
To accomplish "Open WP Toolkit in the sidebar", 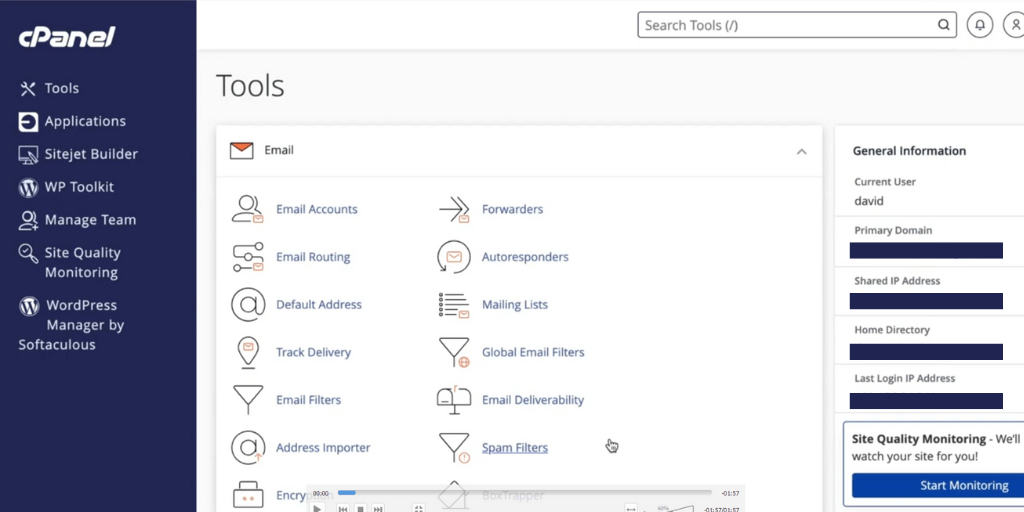I will coord(79,187).
